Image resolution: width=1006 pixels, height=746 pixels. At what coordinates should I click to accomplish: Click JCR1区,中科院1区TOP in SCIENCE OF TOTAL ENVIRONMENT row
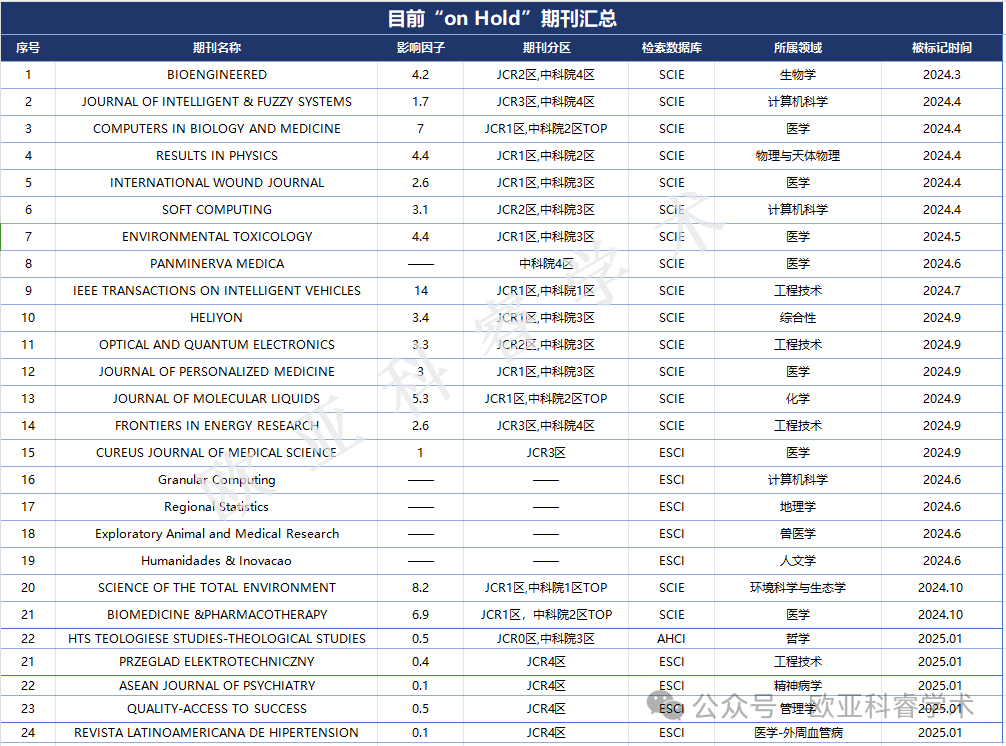(x=546, y=587)
